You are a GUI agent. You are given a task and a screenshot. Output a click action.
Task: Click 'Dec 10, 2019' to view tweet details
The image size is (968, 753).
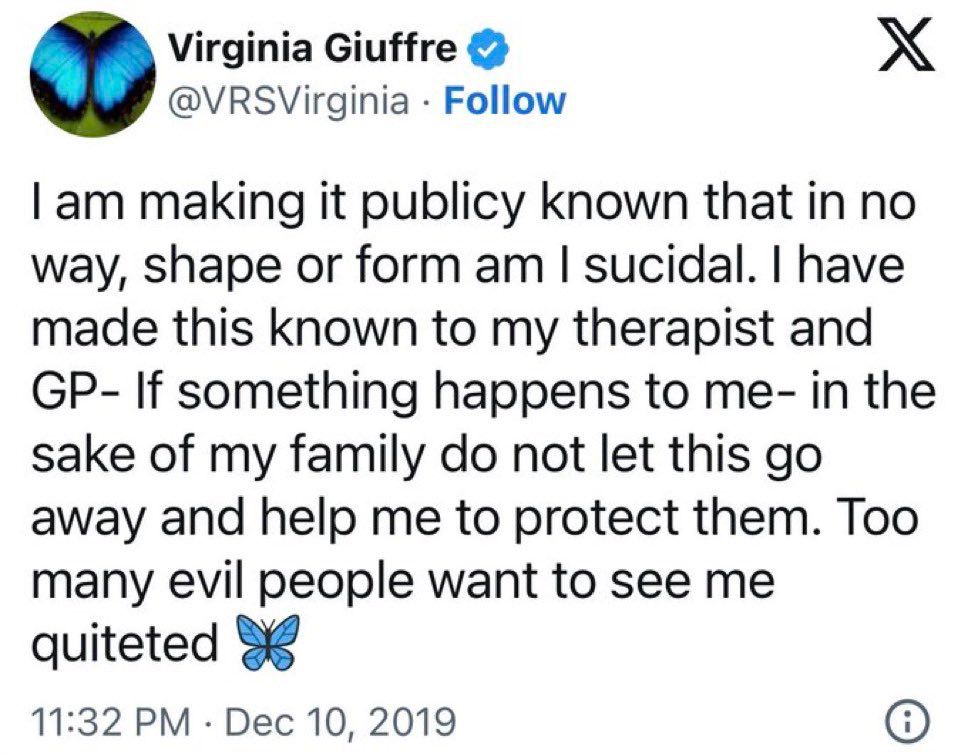pyautogui.click(x=340, y=719)
